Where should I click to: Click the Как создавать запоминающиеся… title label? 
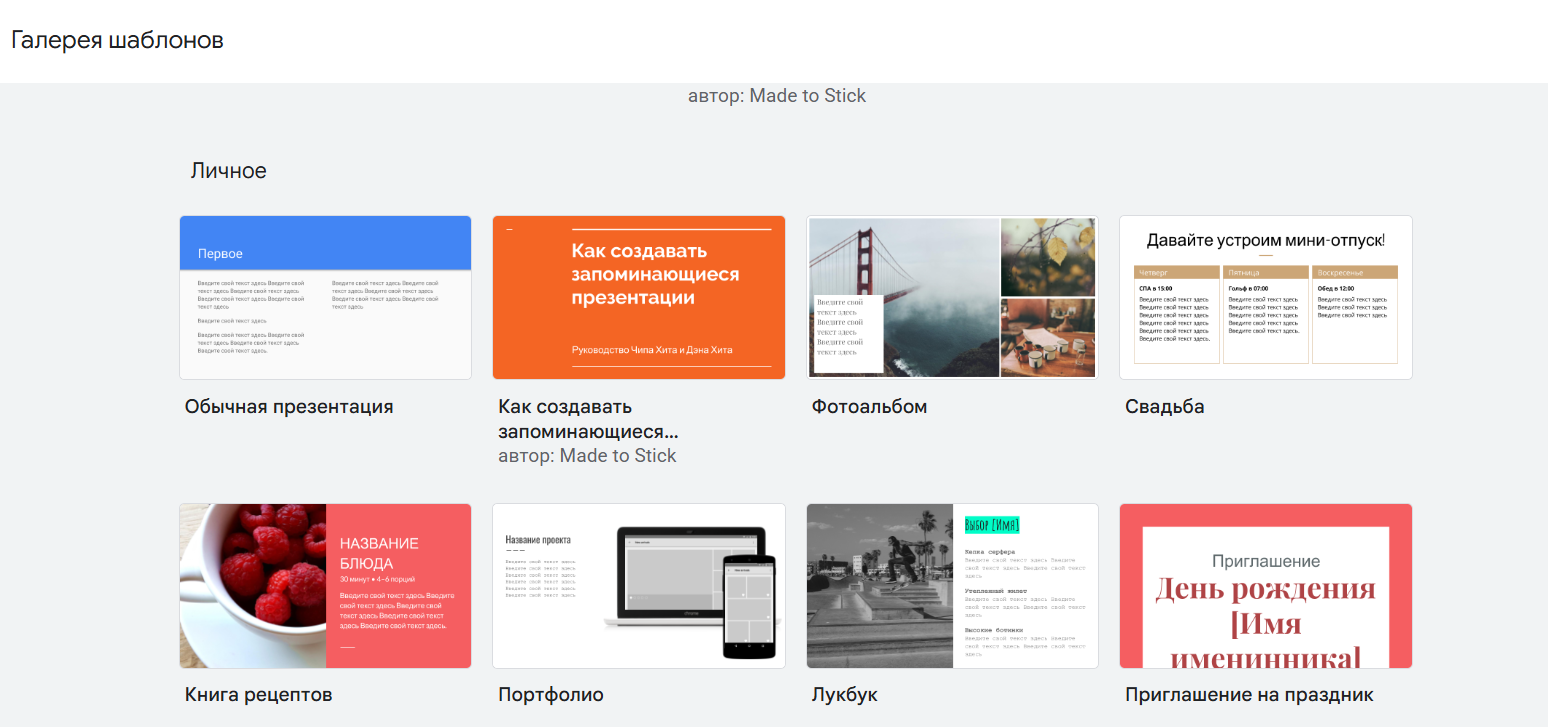tap(588, 419)
